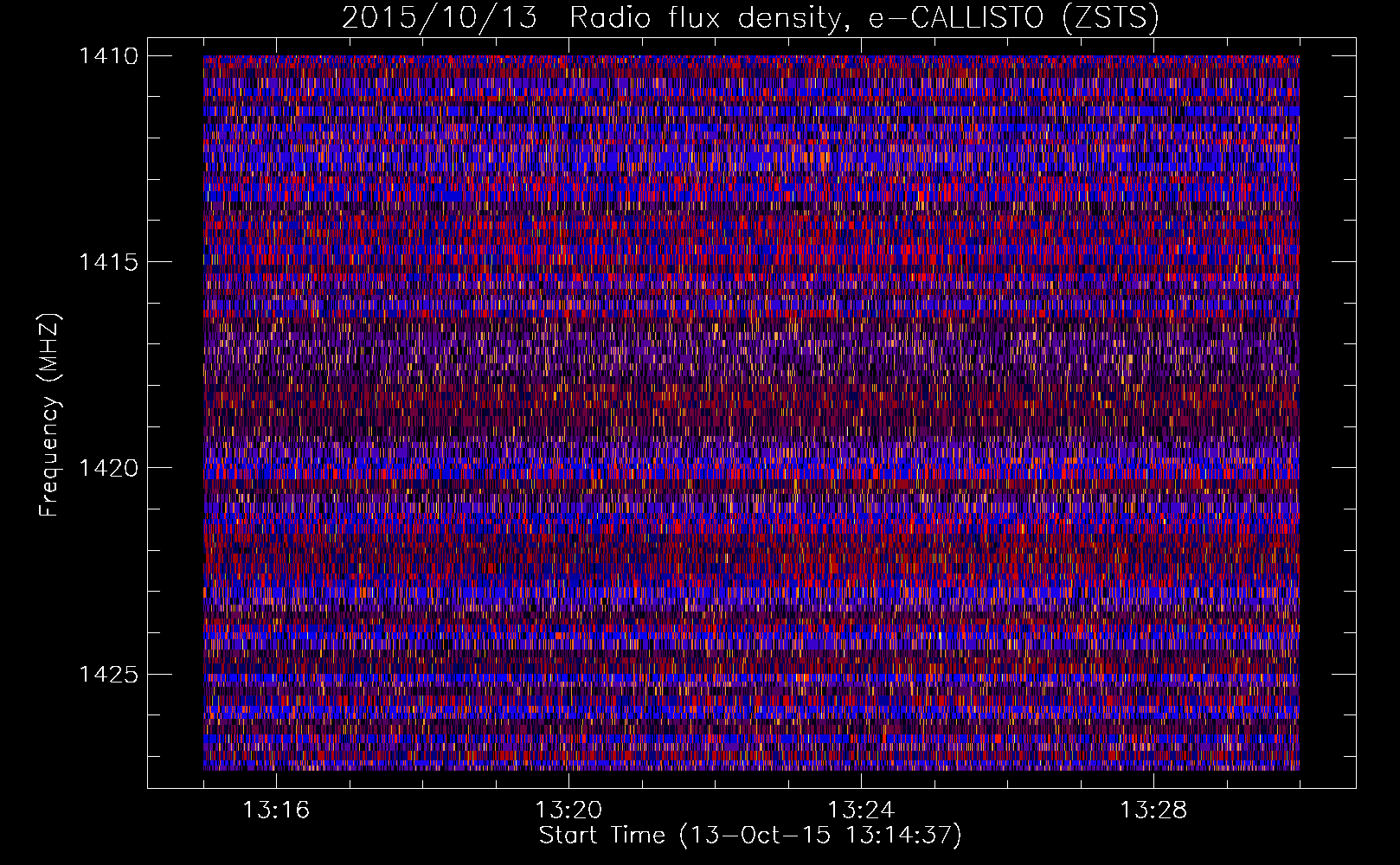The height and width of the screenshot is (865, 1400).
Task: Click the 13:28 time axis label
Action: (1153, 811)
